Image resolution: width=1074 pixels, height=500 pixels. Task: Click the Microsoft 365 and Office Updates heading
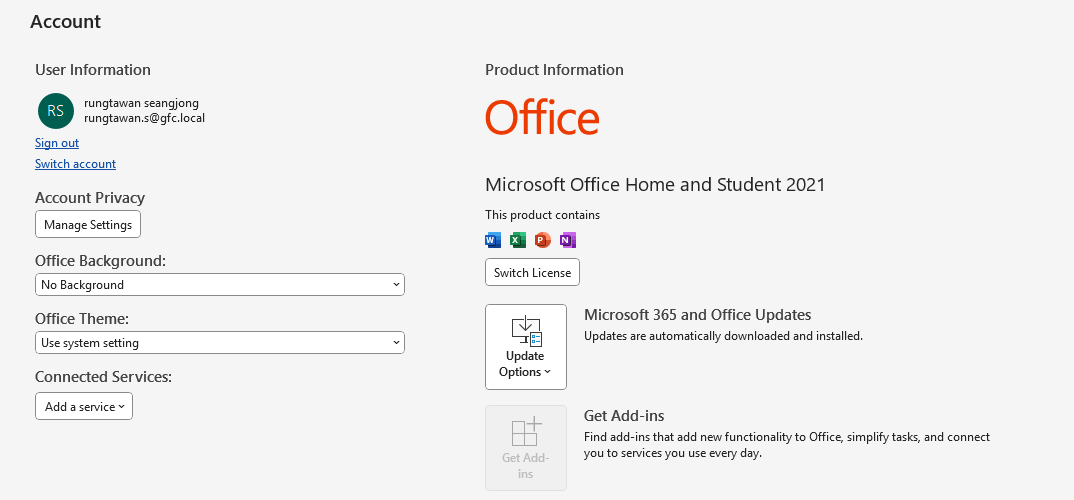tap(697, 314)
